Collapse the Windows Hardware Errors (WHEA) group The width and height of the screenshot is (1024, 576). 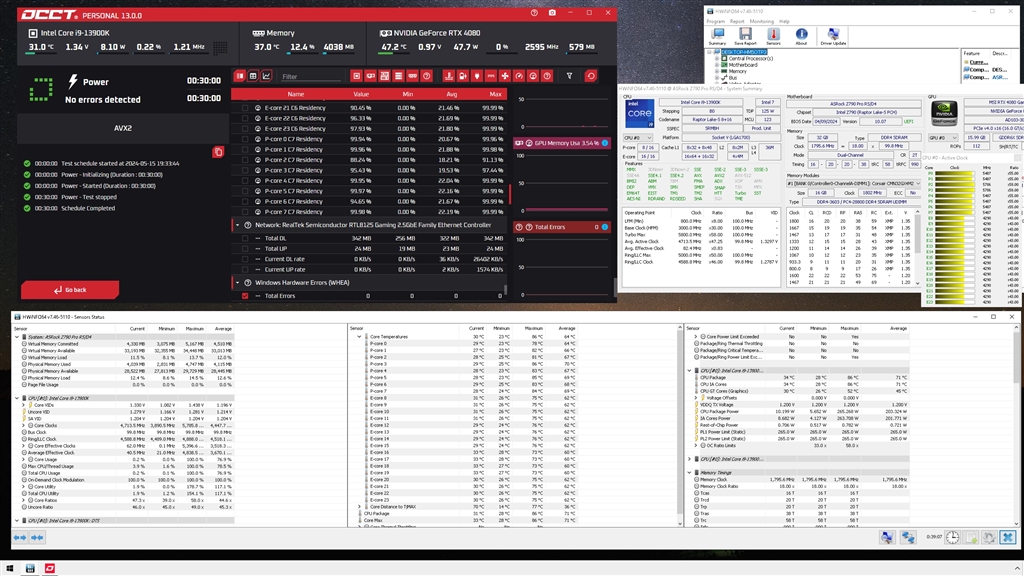pos(237,283)
